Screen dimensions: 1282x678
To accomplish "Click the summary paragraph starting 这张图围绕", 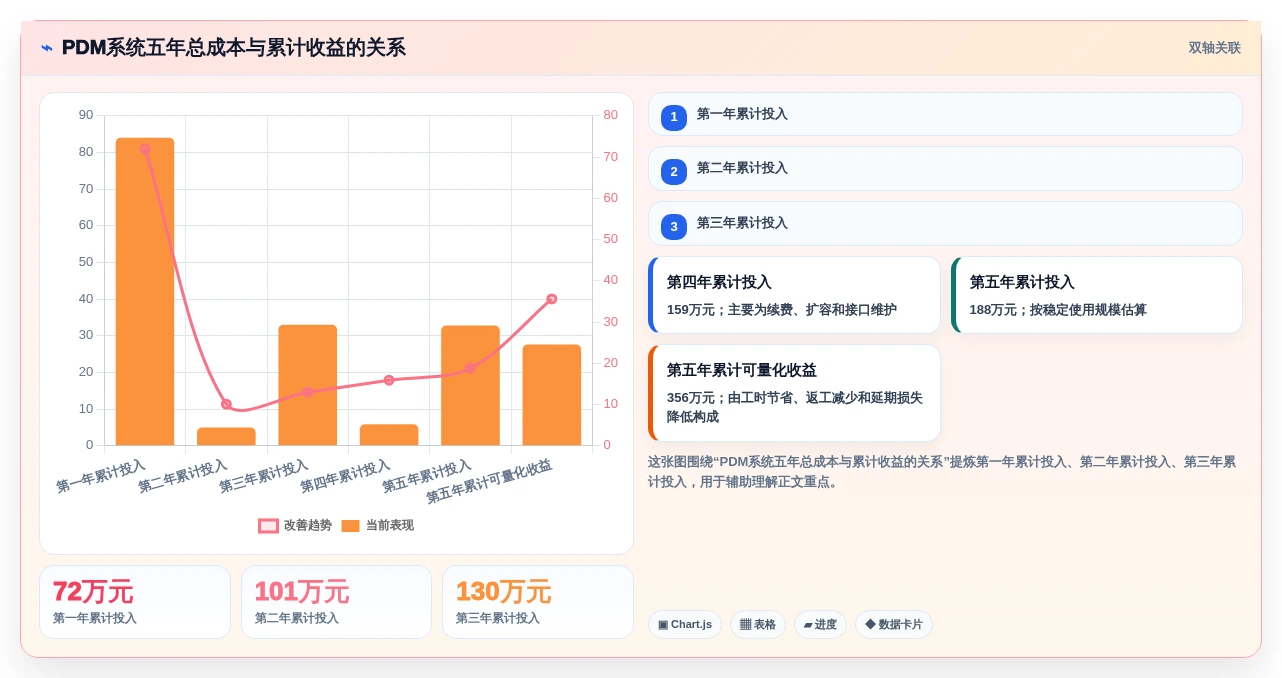I will click(x=942, y=472).
